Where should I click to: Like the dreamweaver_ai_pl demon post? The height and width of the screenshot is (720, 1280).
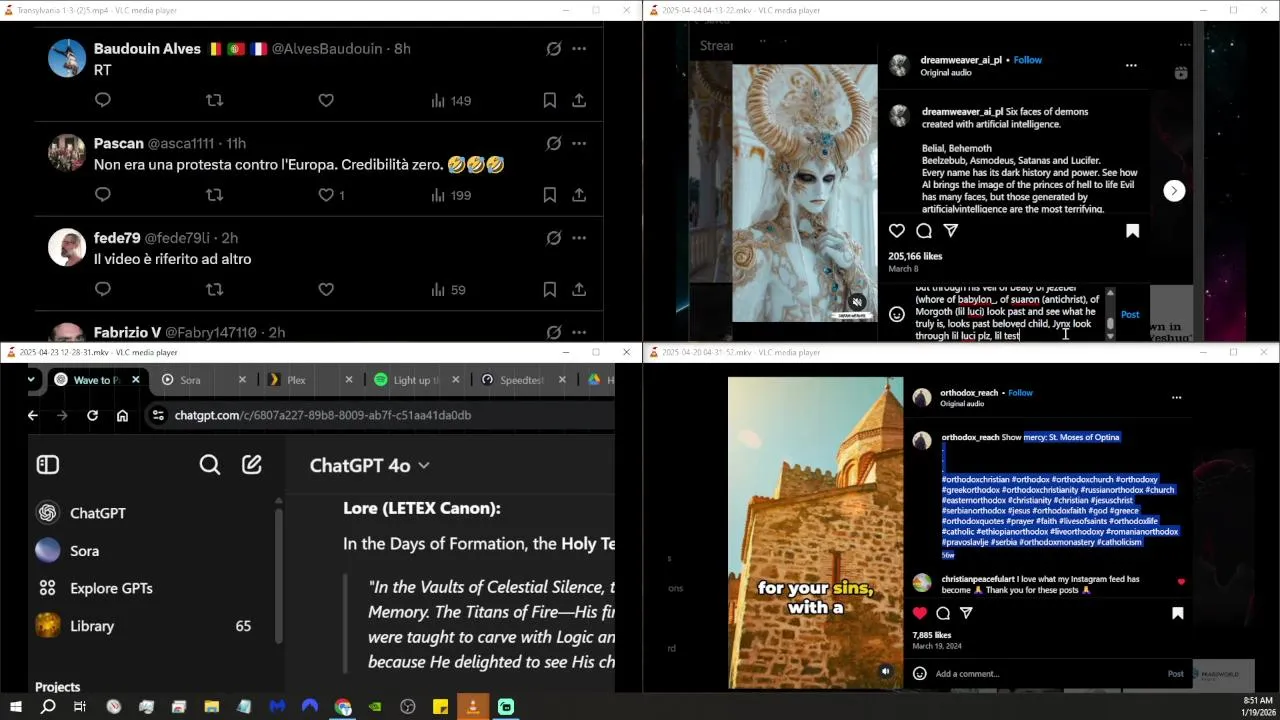[897, 231]
